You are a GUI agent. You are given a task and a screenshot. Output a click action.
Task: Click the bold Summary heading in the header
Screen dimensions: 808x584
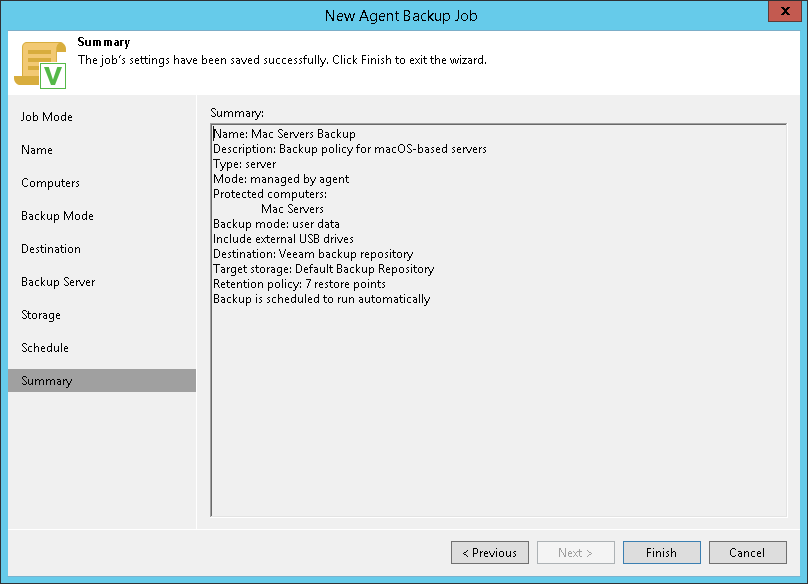pyautogui.click(x=104, y=42)
